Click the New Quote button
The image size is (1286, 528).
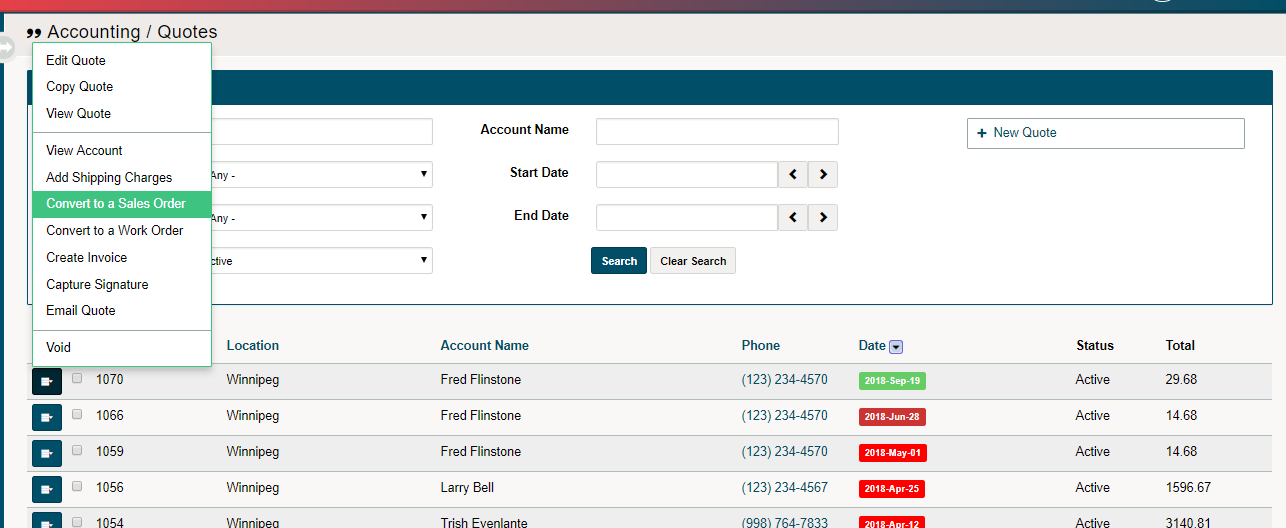[x=1106, y=133]
